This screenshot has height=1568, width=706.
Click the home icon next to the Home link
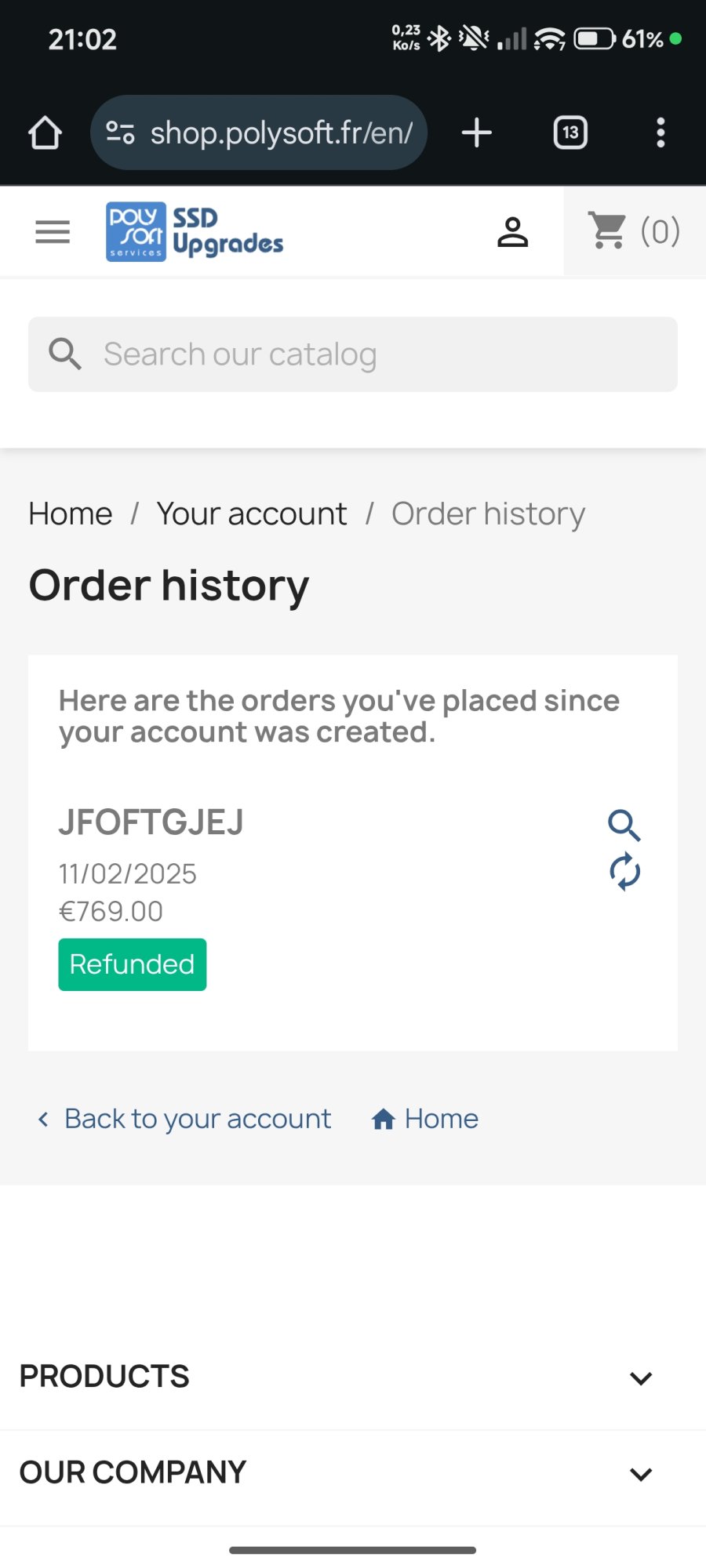tap(384, 1119)
